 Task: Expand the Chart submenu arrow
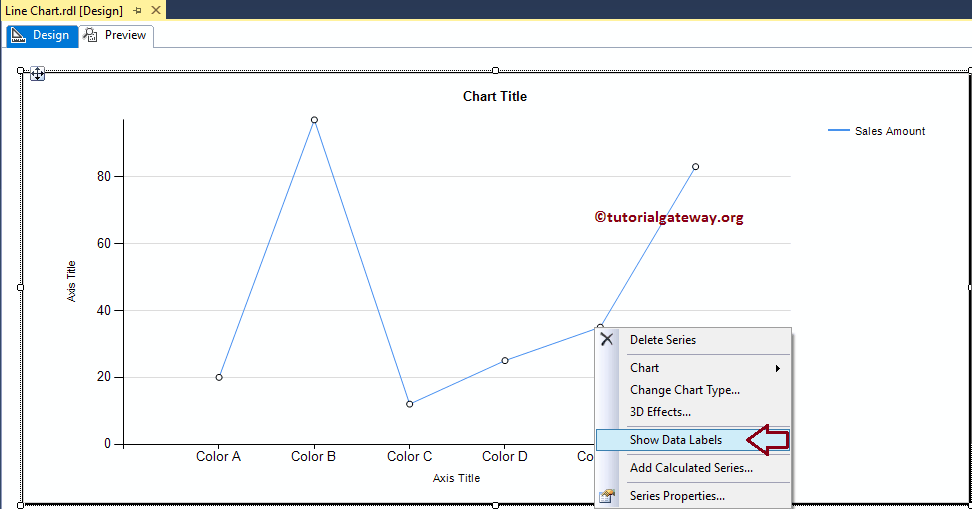(777, 368)
